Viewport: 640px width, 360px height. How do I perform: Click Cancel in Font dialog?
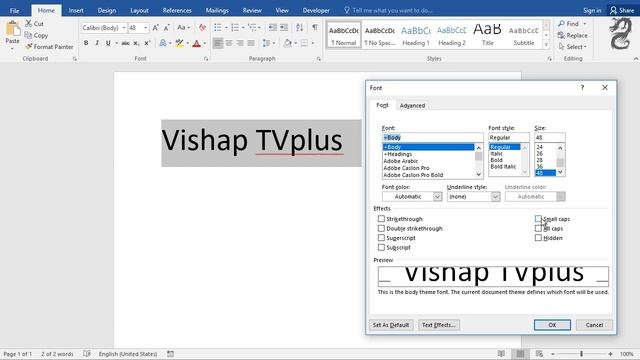[x=594, y=325]
